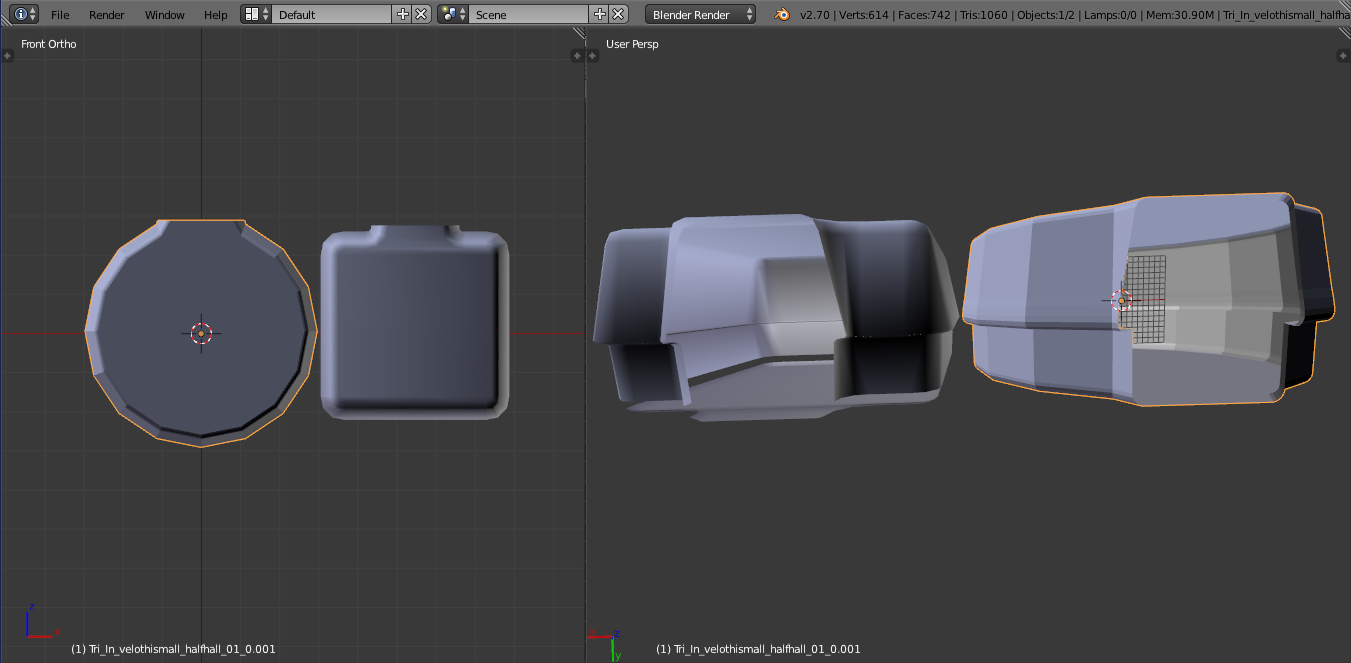Expand the User Persp properties region plus
The width and height of the screenshot is (1351, 663).
tap(1343, 56)
